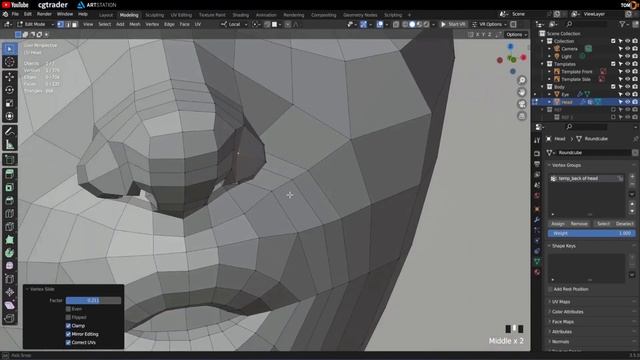Hide the Camera object with eye icon

point(627,49)
